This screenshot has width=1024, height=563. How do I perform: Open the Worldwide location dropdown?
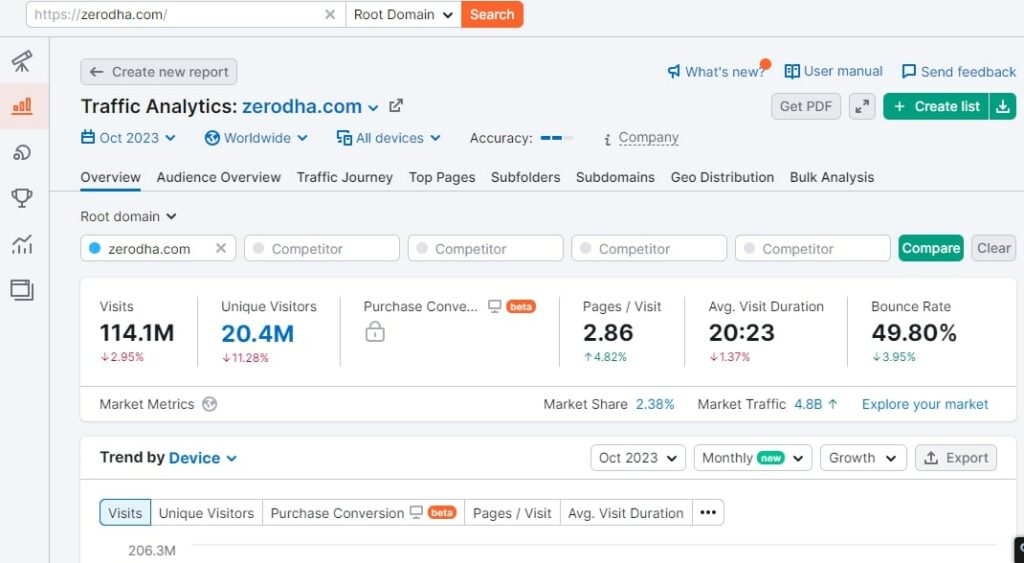coord(256,138)
